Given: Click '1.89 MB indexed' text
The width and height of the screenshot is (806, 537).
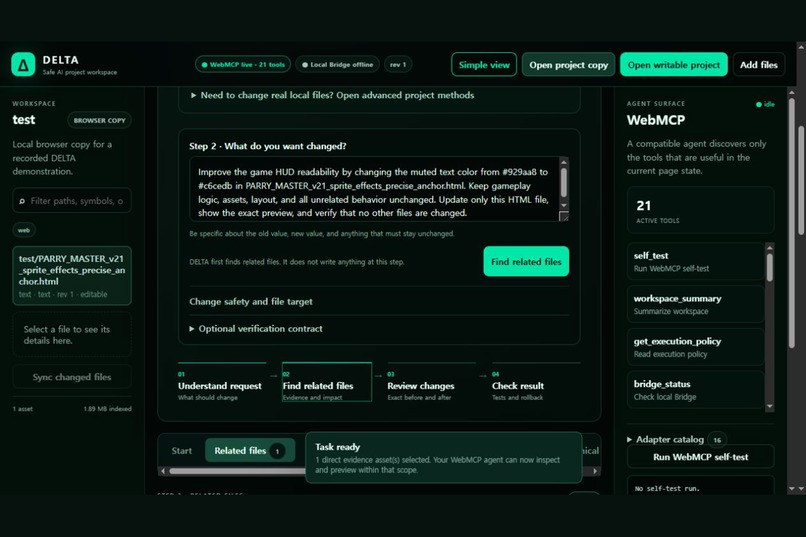Looking at the screenshot, I should (x=107, y=409).
